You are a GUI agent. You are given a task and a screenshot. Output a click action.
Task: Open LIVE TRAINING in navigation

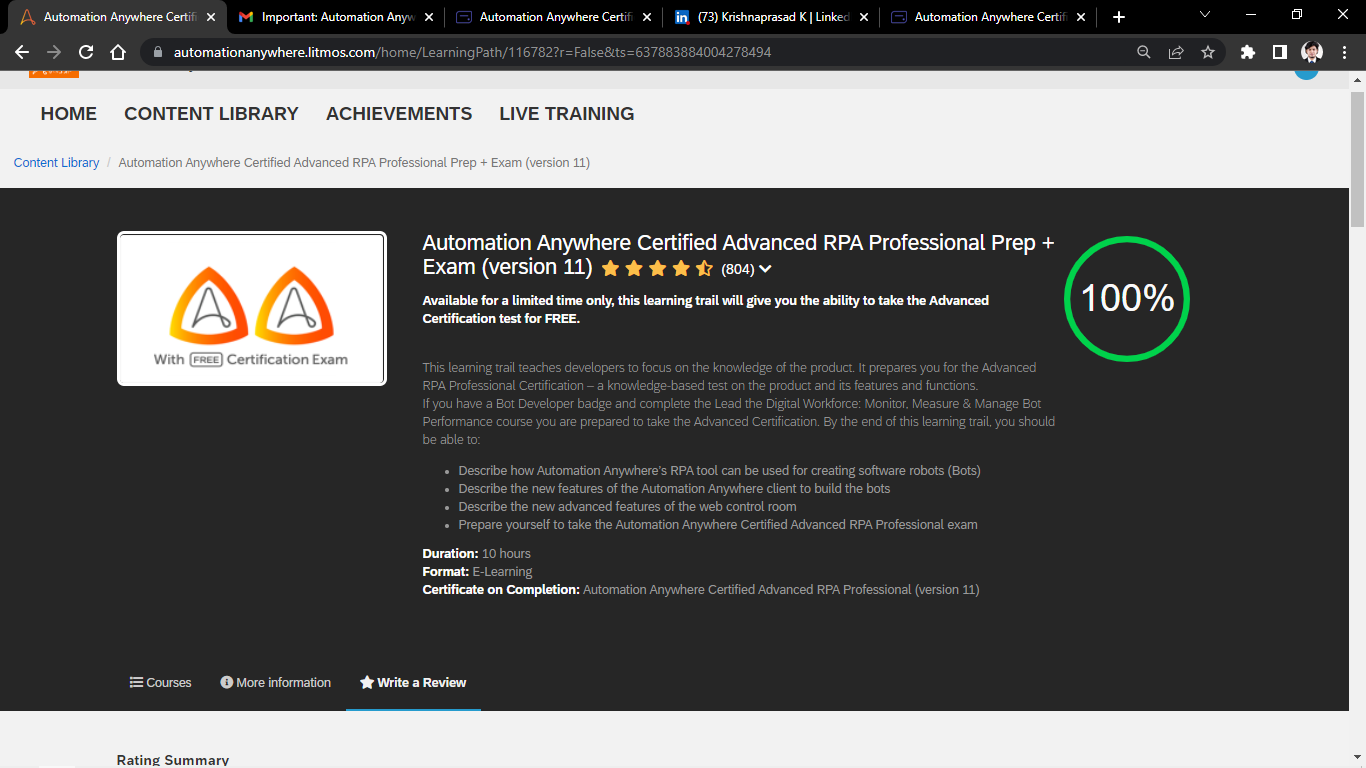coord(567,114)
